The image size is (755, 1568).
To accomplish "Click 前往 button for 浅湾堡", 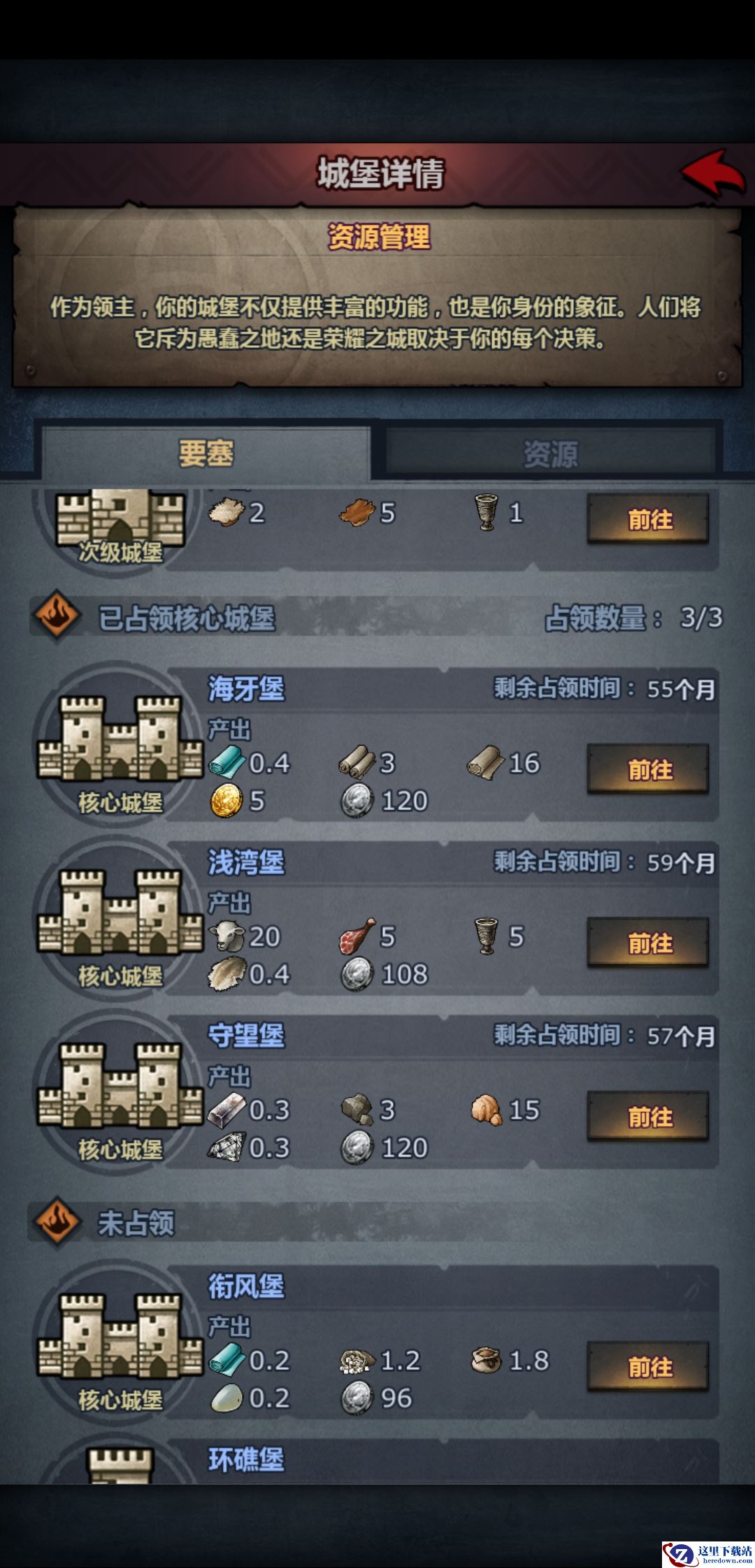I will click(648, 943).
